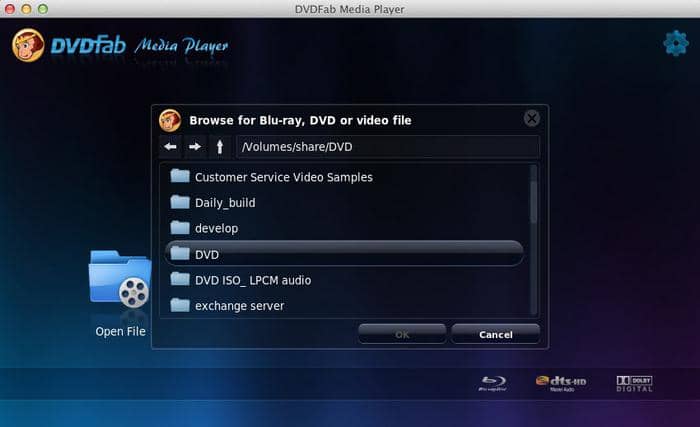Click the Open File label
This screenshot has width=700, height=427.
coord(121,331)
